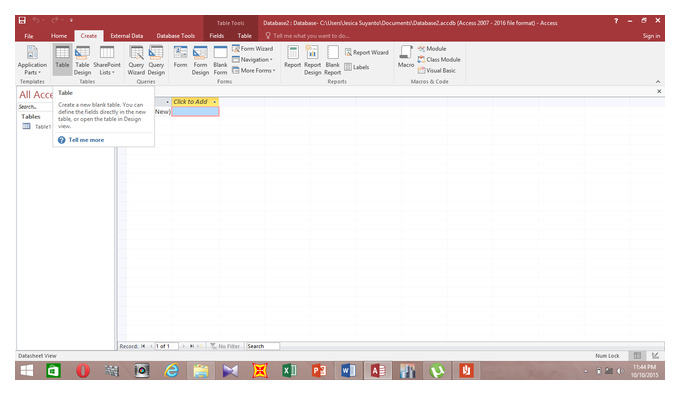Insert a new Module
The image size is (680, 395).
(432, 49)
